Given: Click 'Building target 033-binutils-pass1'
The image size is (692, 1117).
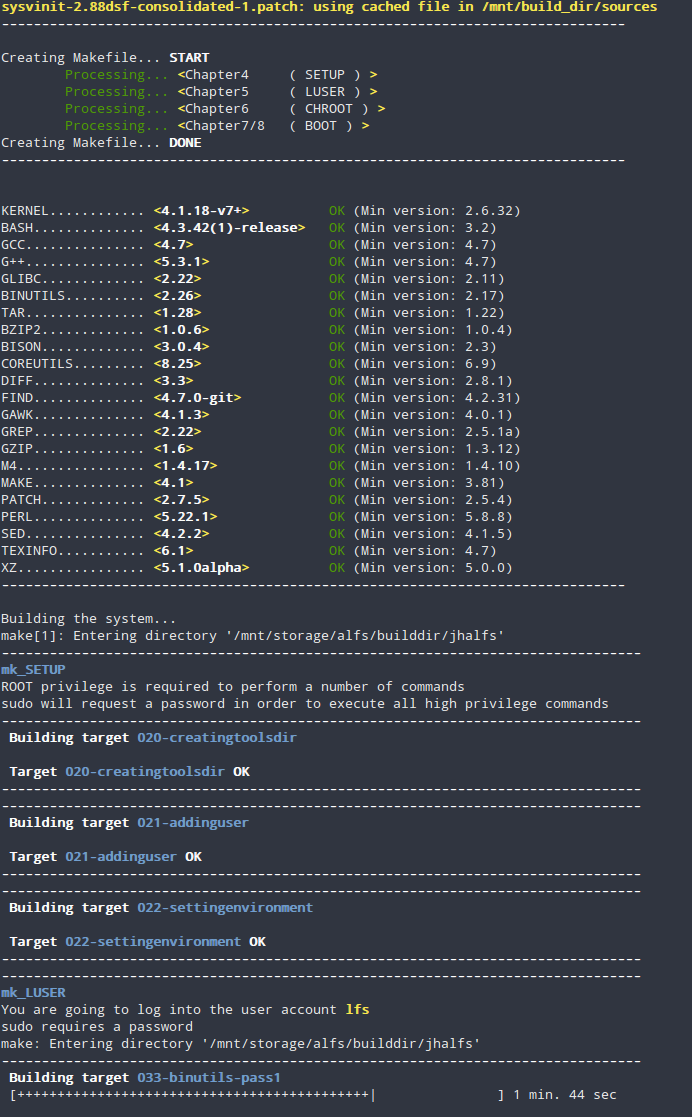Looking at the screenshot, I should (145, 1079).
